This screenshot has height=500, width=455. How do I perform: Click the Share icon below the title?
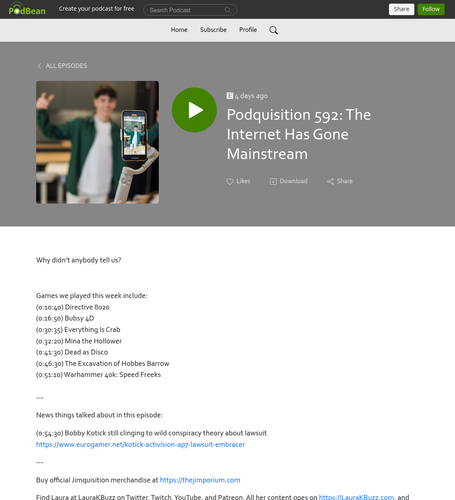click(x=330, y=181)
